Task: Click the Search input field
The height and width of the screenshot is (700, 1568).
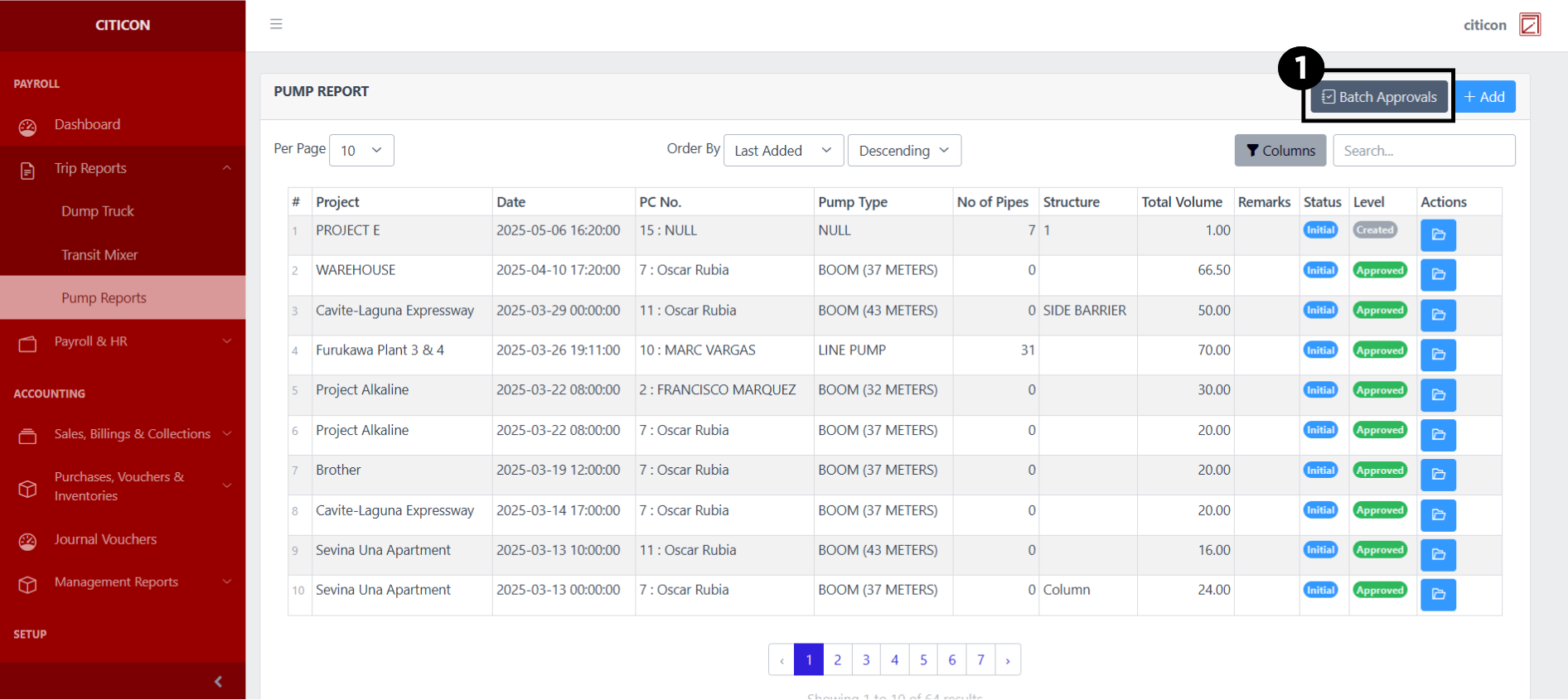Action: click(1423, 151)
